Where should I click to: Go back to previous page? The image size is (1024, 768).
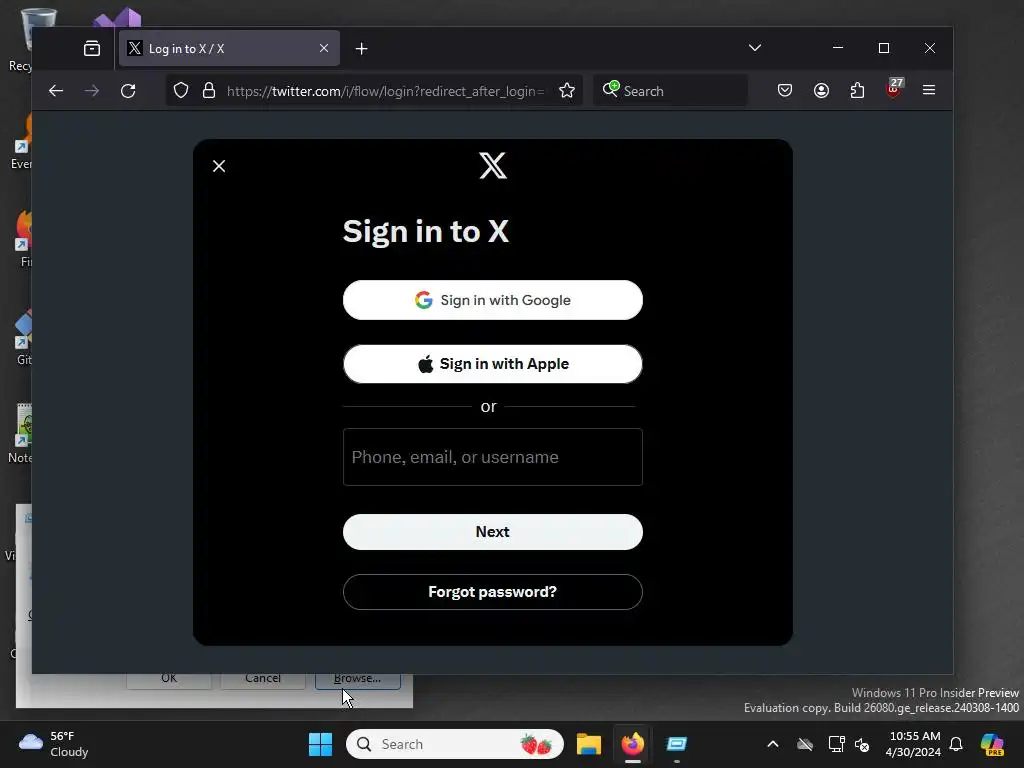point(56,91)
